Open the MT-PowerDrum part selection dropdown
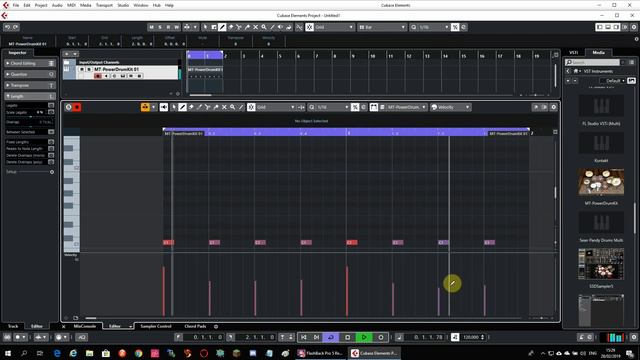 (x=406, y=107)
